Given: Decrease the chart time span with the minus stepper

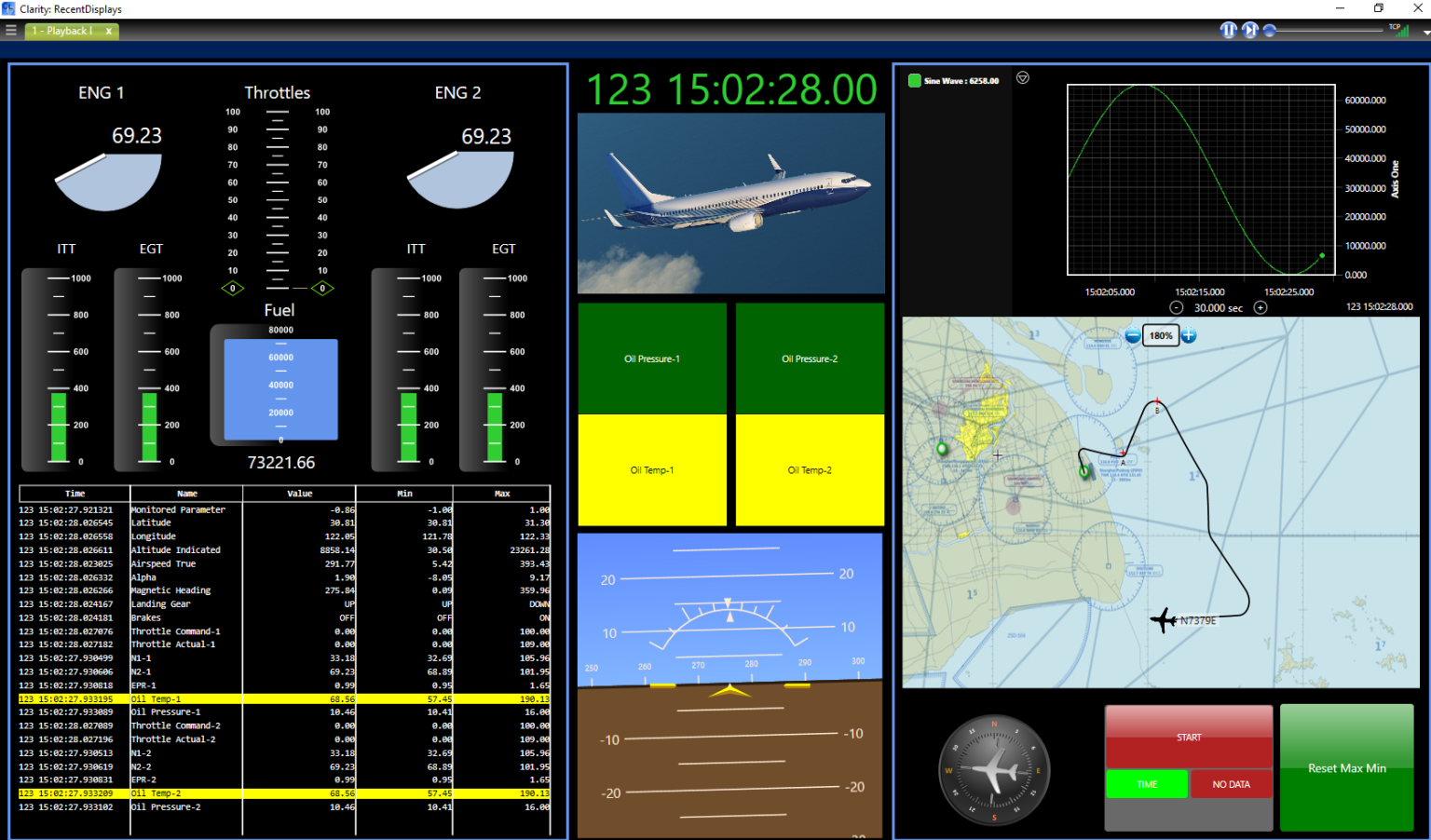Looking at the screenshot, I should 1176,306.
